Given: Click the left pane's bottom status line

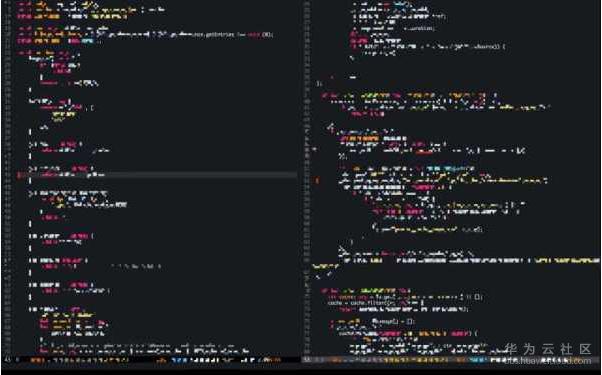Looking at the screenshot, I should click(151, 360).
